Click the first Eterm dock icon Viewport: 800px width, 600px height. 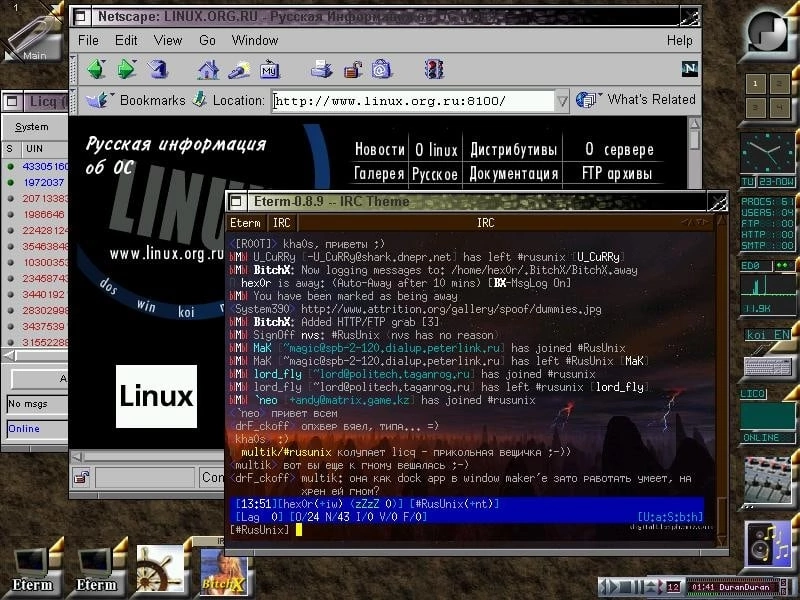[x=33, y=568]
